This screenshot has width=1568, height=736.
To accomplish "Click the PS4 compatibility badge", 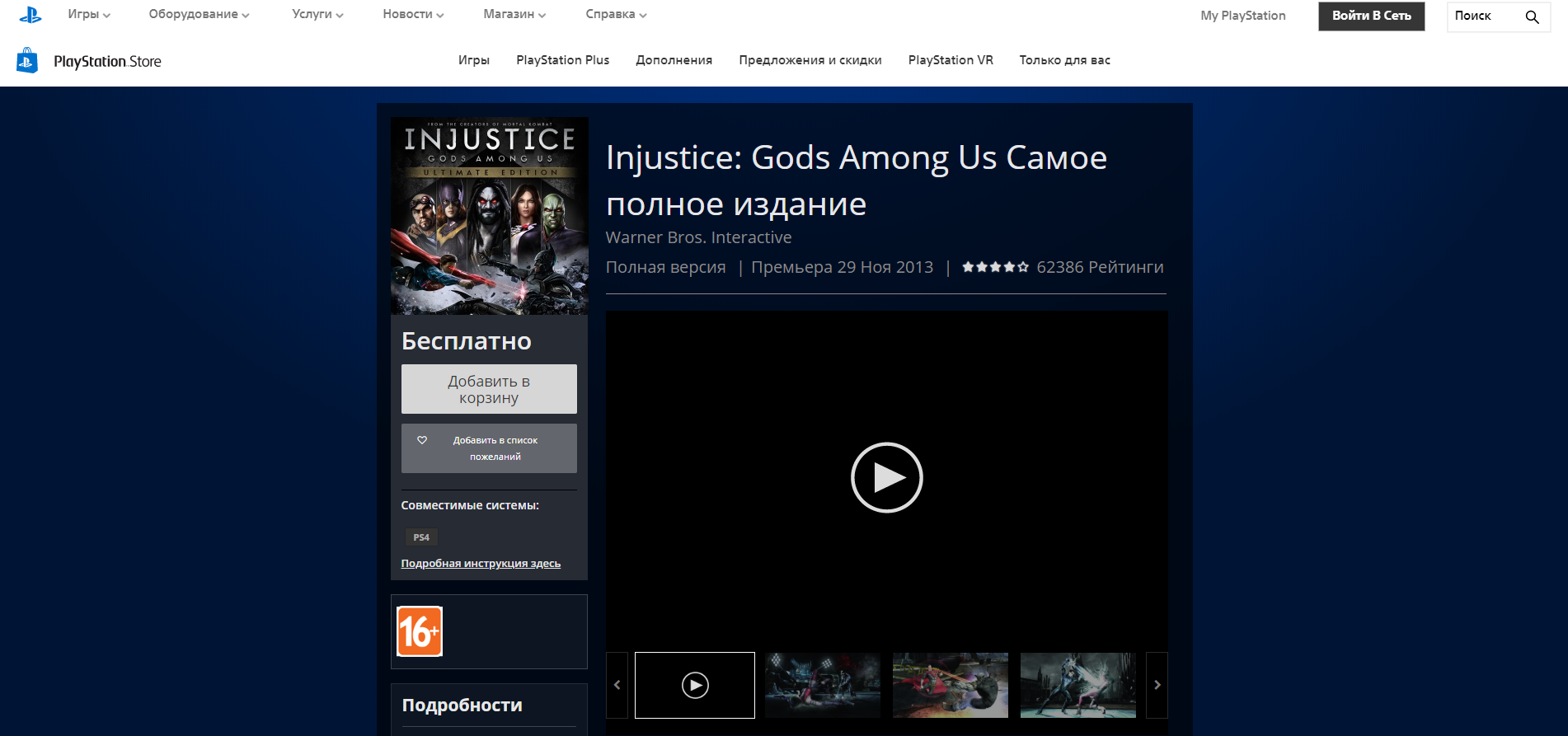I will 421,537.
